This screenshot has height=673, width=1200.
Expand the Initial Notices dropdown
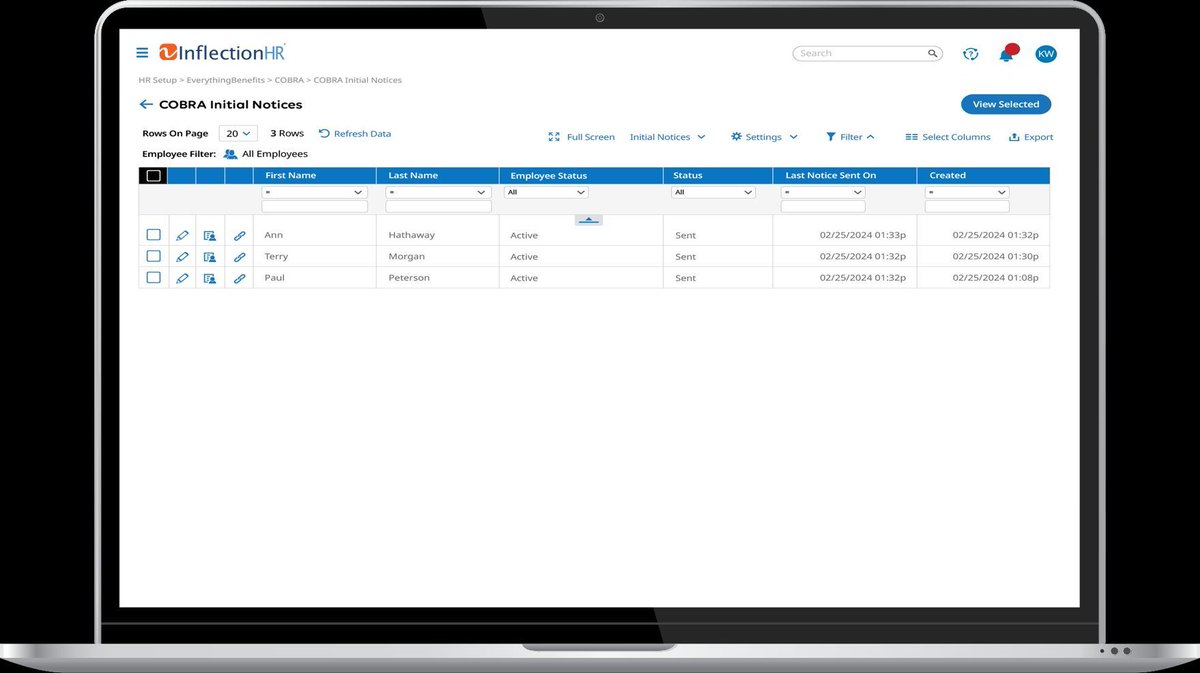[667, 137]
